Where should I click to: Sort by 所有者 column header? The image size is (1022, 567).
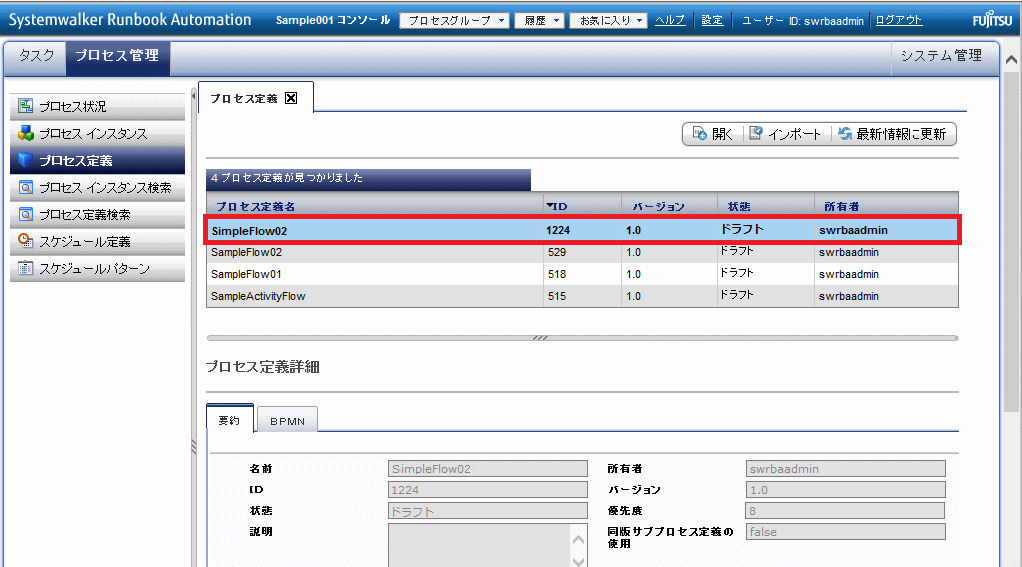[841, 207]
